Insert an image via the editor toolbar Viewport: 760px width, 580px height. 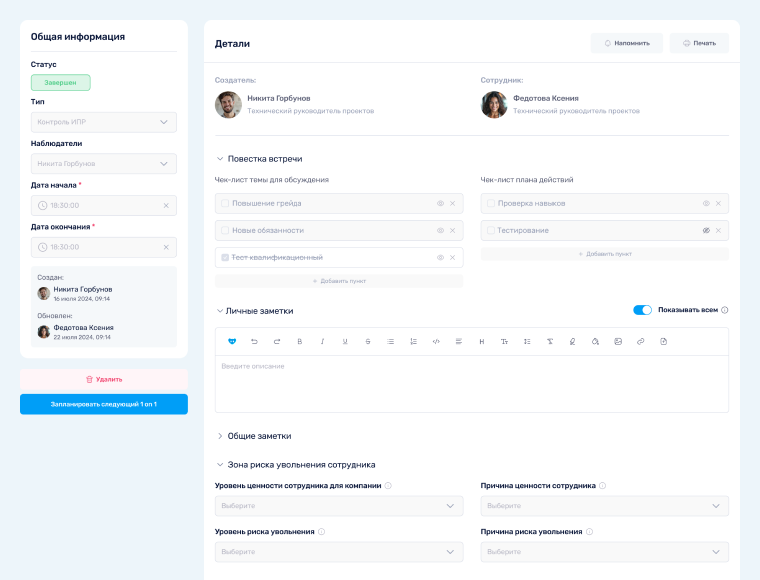coord(618,341)
